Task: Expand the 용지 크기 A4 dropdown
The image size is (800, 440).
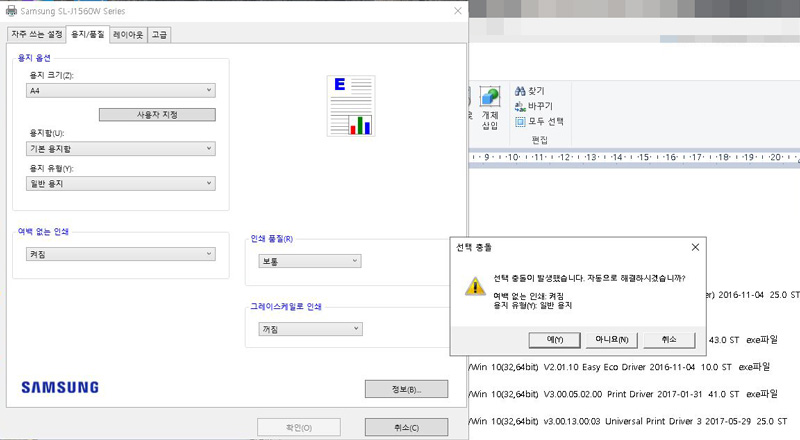Action: click(121, 90)
